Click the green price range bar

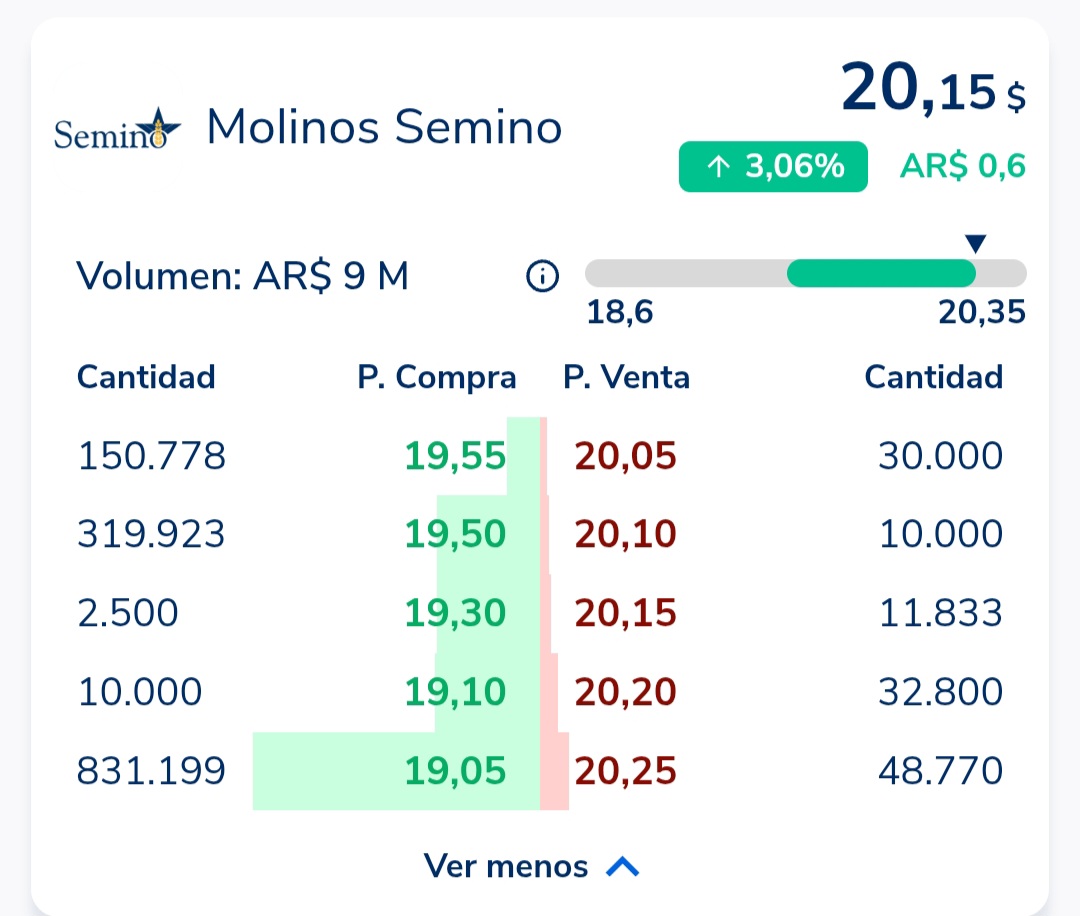point(880,273)
